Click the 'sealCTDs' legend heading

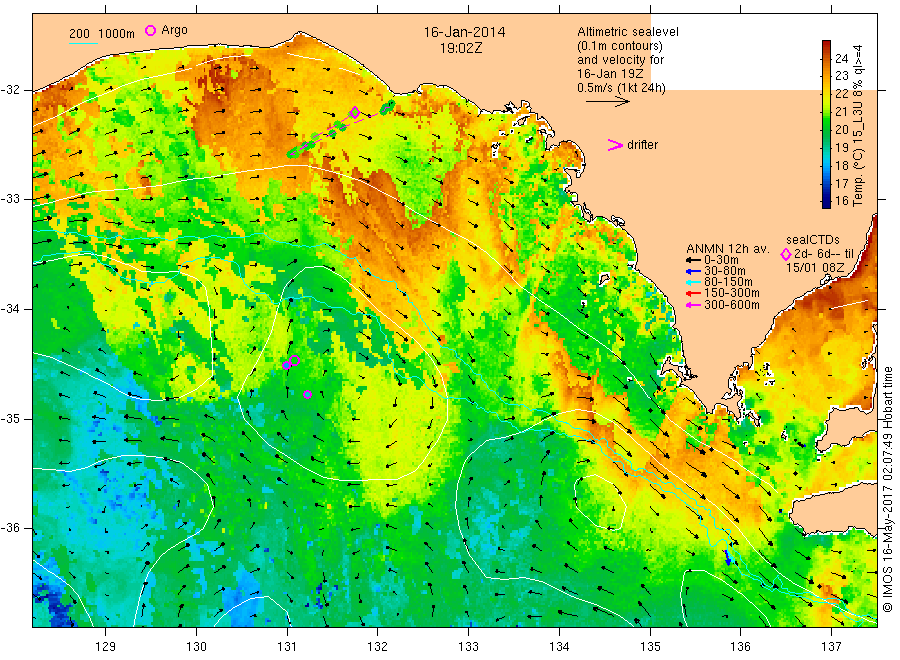[813, 240]
